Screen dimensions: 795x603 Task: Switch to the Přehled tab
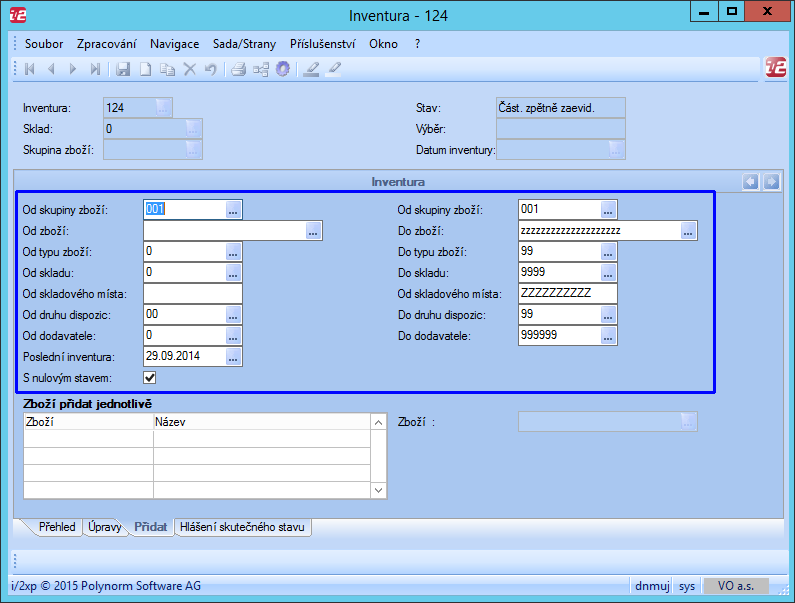click(57, 527)
